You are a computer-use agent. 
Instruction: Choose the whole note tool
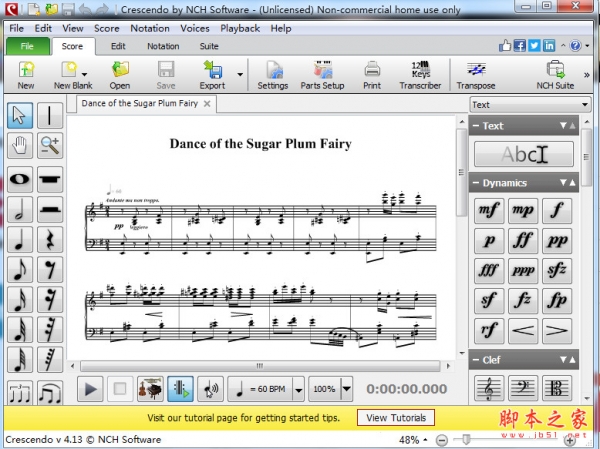pos(20,179)
